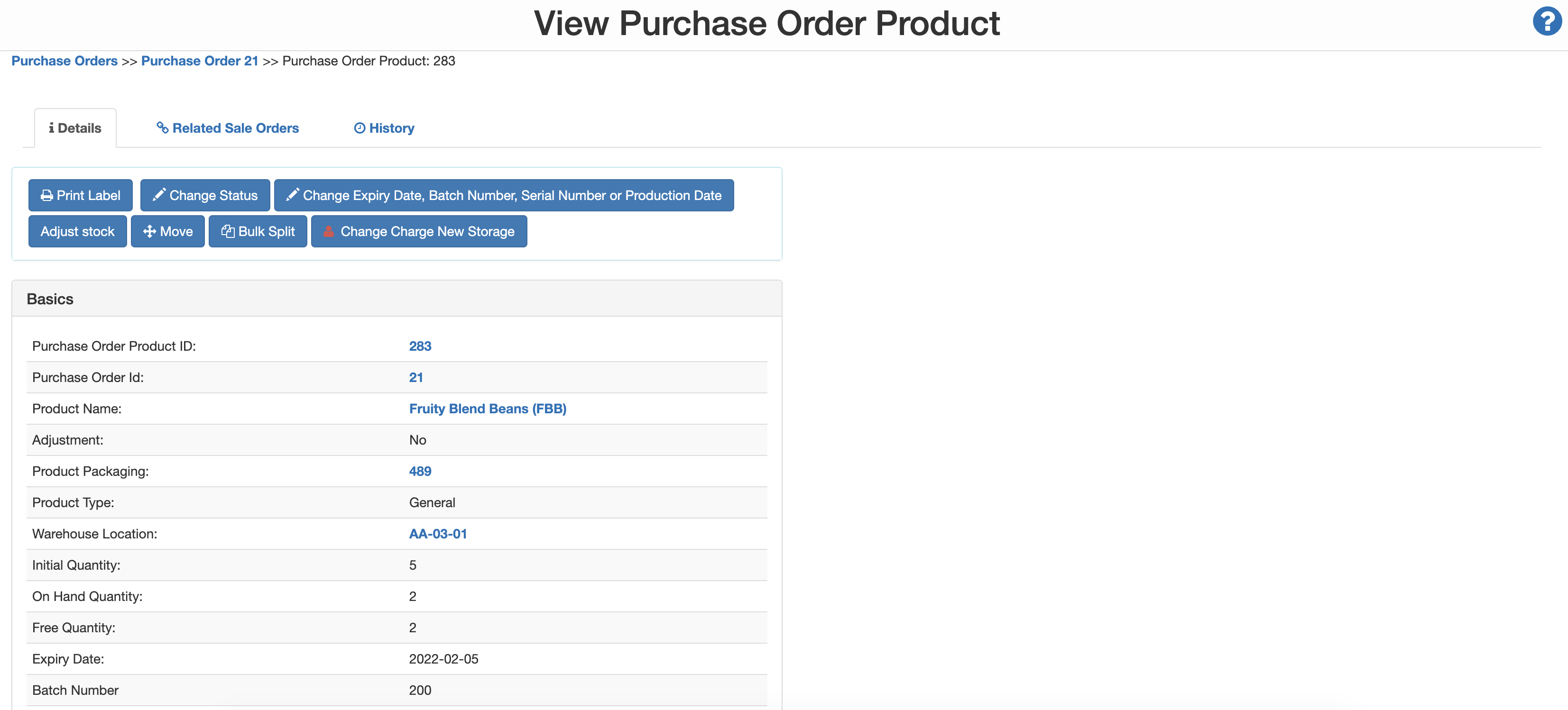1568x710 pixels.
Task: Open Product Packaging 489 link
Action: click(x=420, y=472)
